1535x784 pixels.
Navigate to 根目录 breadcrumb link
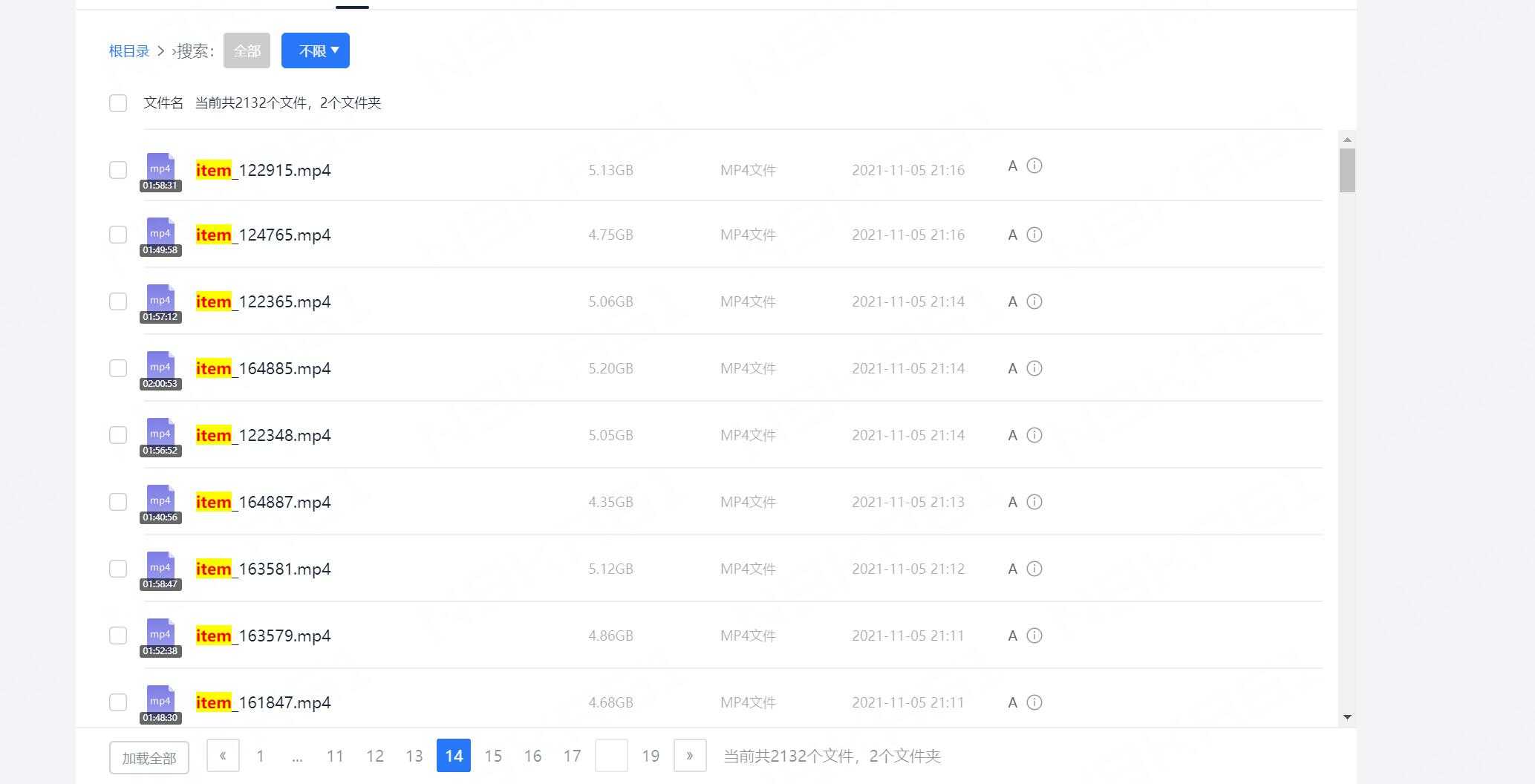129,50
